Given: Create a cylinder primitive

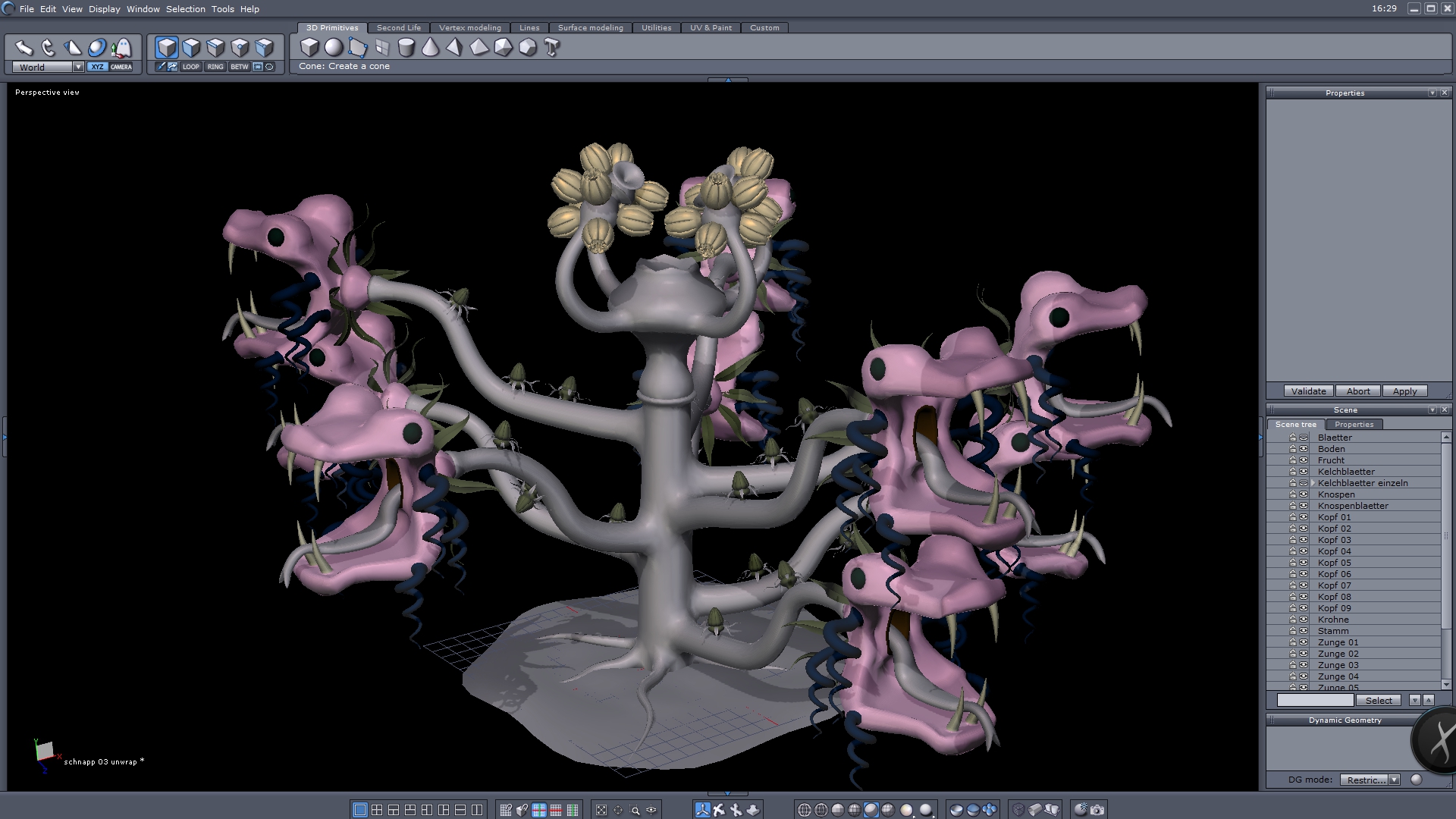Looking at the screenshot, I should click(406, 48).
